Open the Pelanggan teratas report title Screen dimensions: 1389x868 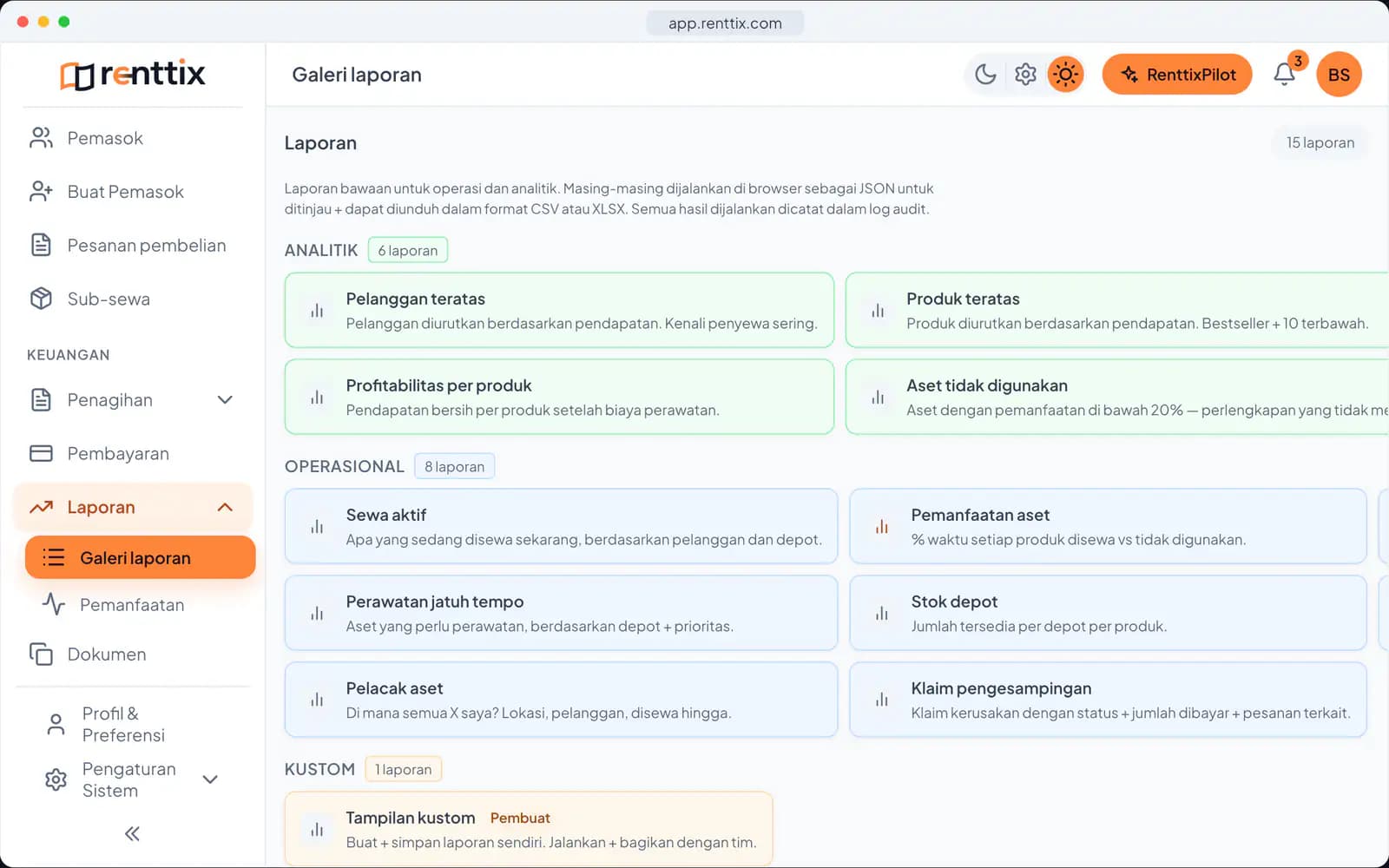(415, 299)
